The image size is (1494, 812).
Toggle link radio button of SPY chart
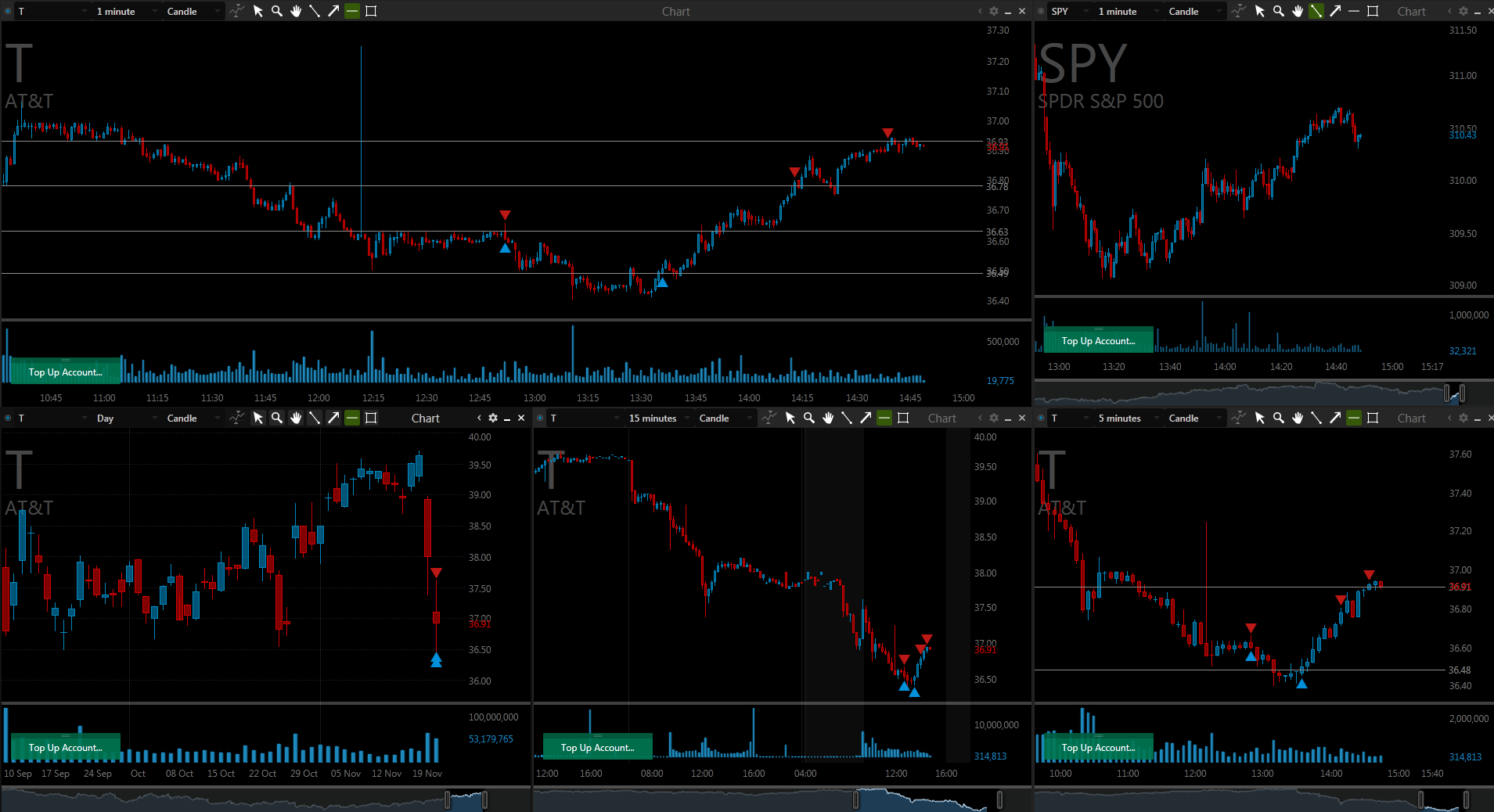pos(1041,11)
